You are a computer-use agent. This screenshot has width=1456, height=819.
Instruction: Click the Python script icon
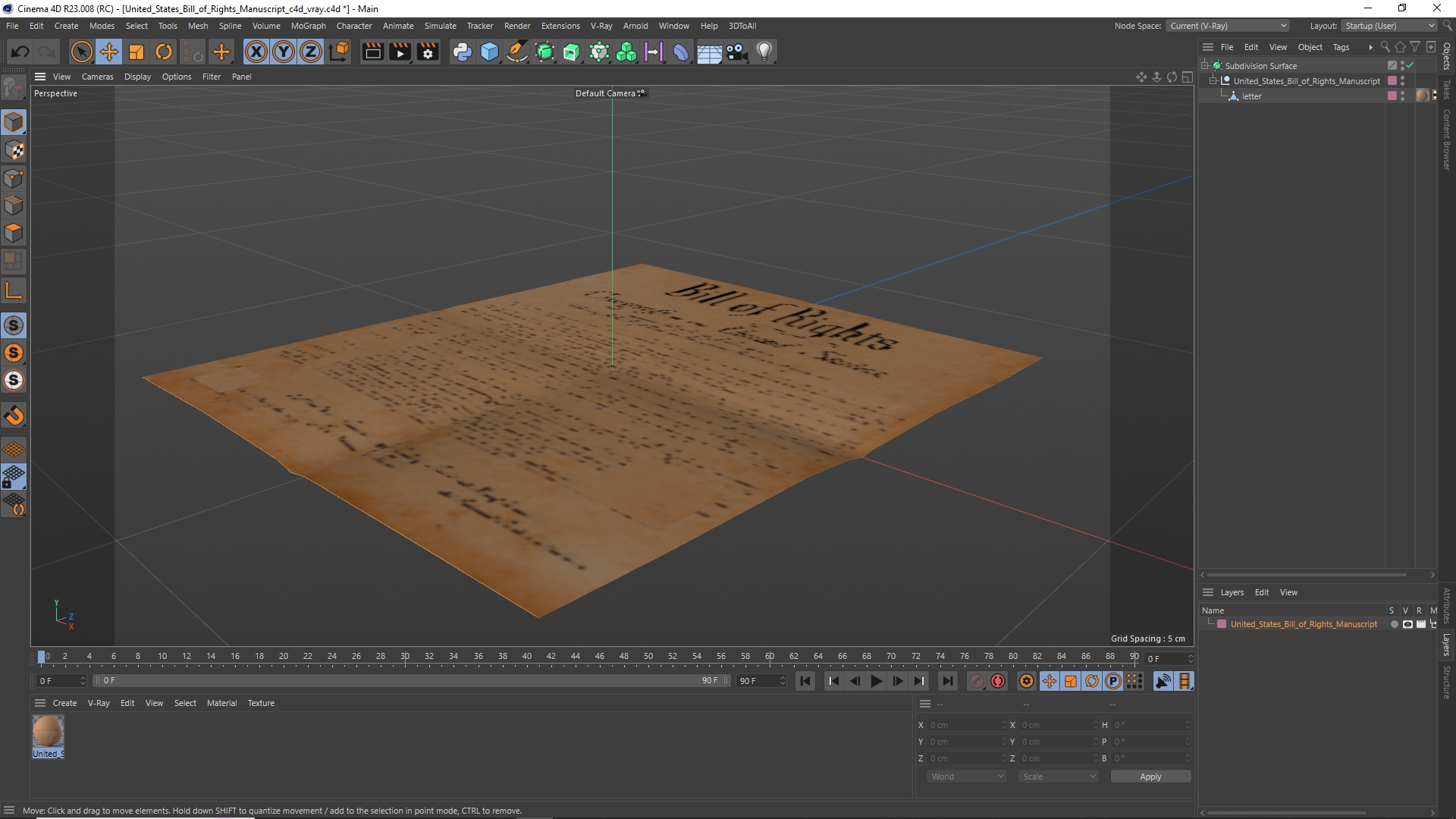pyautogui.click(x=462, y=52)
